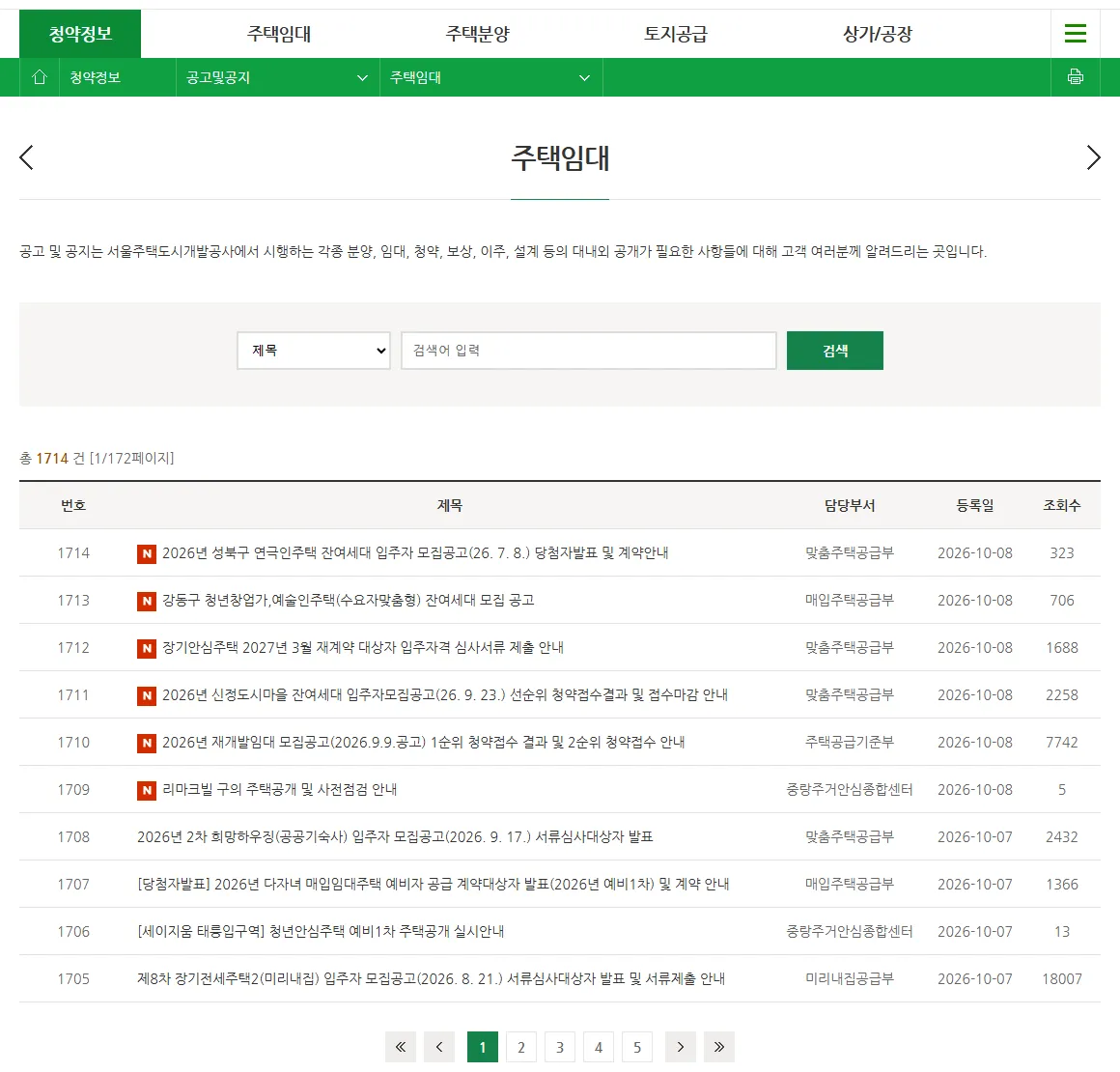This screenshot has width=1120, height=1072.
Task: Click the 제목 column header
Action: click(449, 505)
